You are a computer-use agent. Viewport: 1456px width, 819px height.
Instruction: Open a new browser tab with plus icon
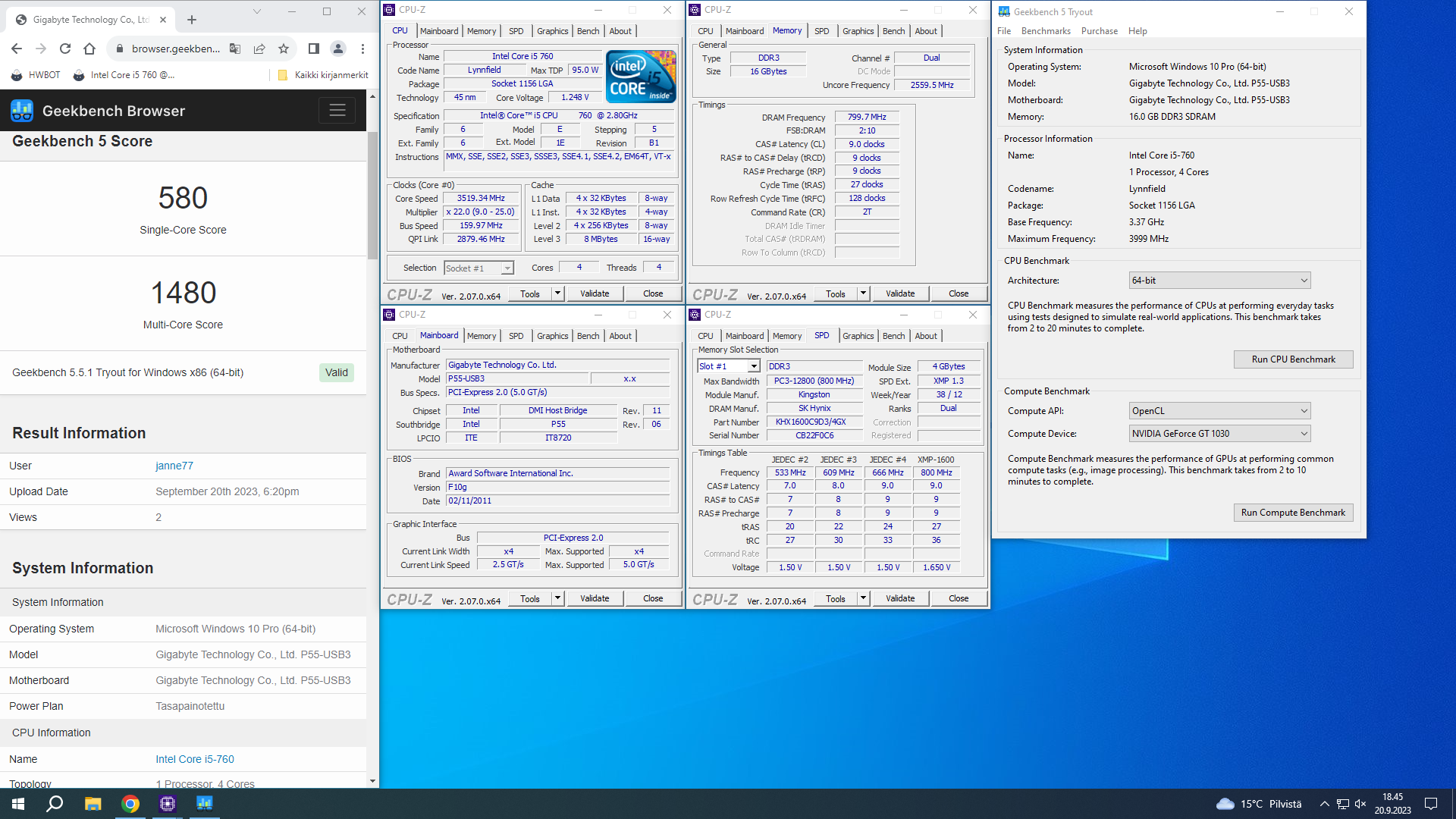tap(192, 20)
